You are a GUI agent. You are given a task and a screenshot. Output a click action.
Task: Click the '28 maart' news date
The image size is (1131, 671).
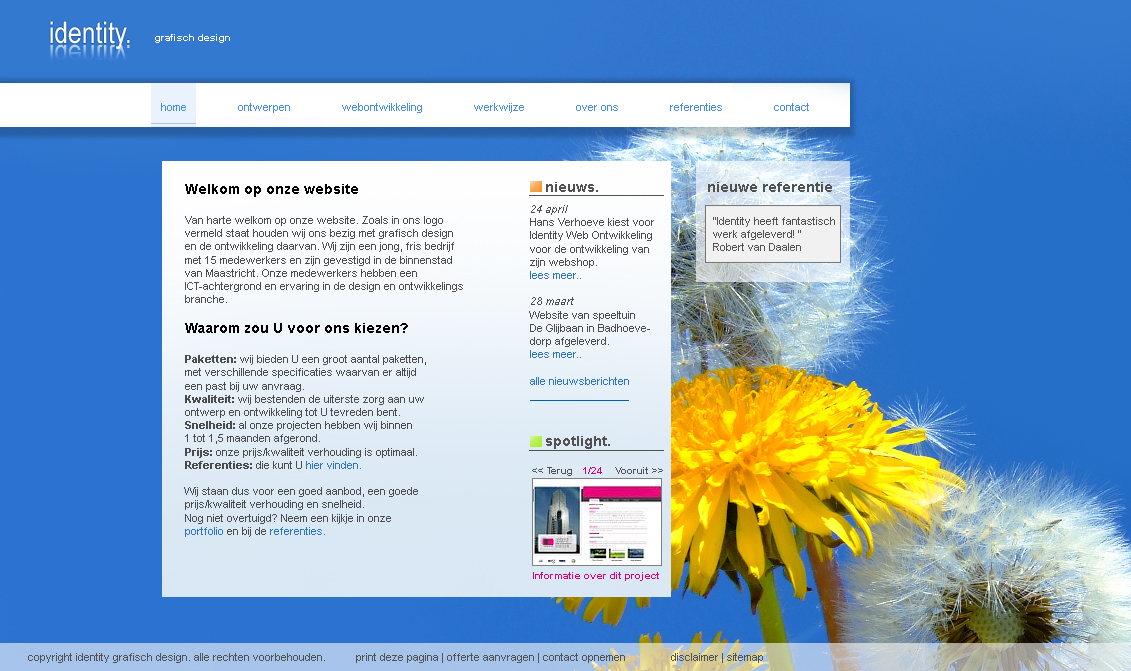[552, 302]
